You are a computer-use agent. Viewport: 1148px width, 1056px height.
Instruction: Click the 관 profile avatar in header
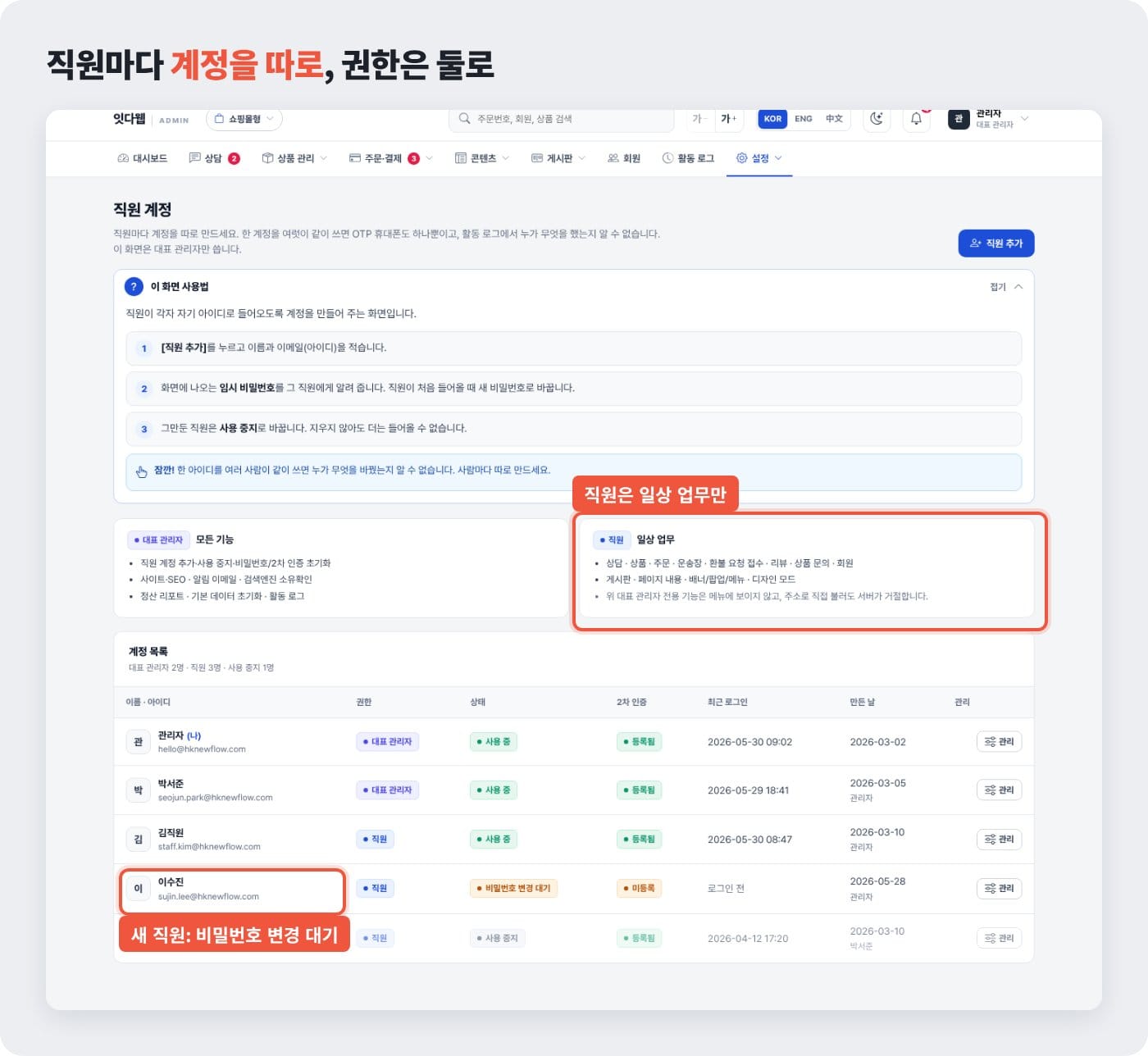click(959, 119)
